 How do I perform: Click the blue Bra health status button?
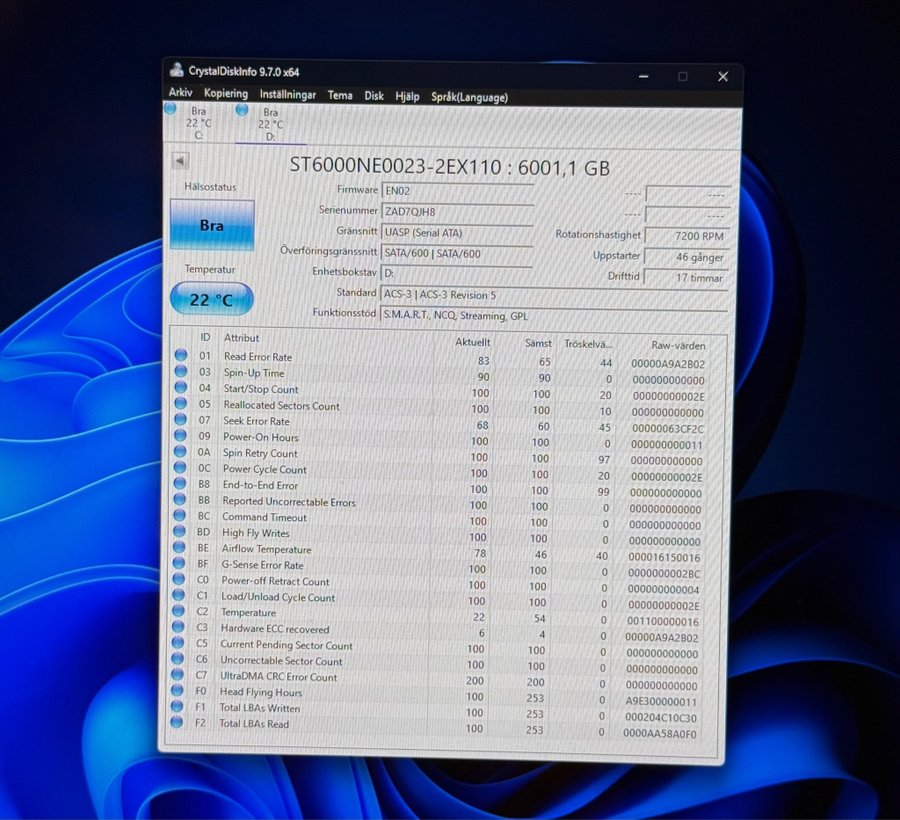pyautogui.click(x=212, y=225)
